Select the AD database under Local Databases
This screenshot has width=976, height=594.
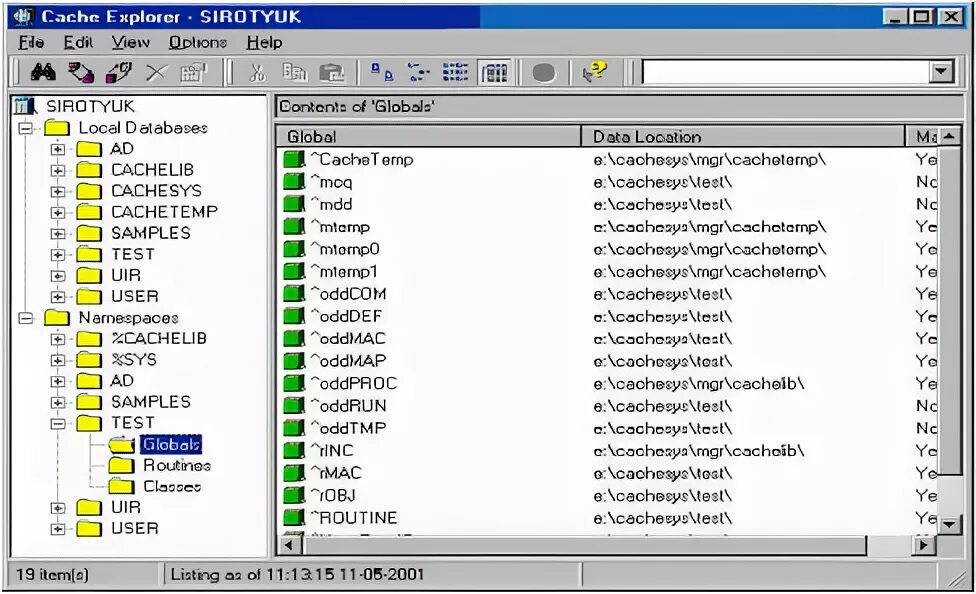click(122, 149)
